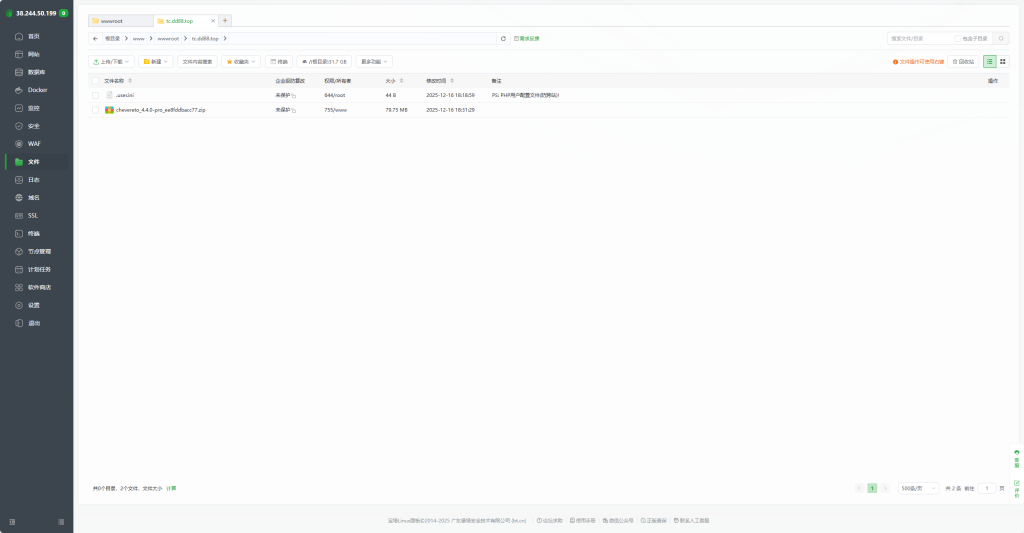Click the 计算 calculate size link

[x=171, y=489]
